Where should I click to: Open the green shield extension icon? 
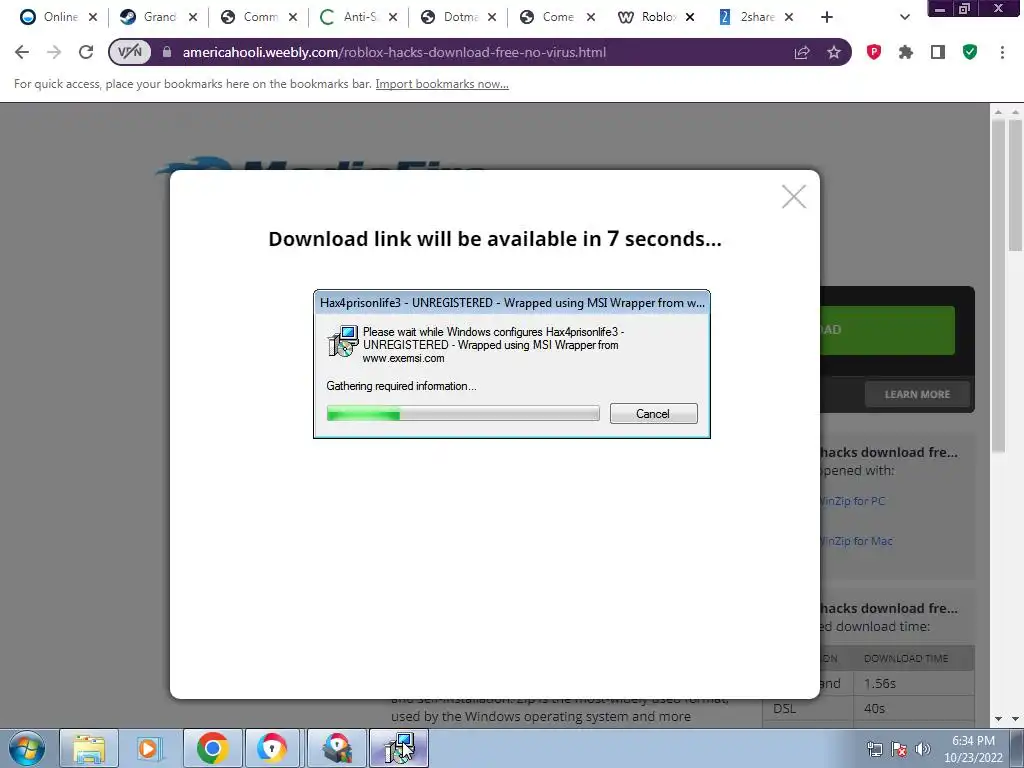point(970,52)
